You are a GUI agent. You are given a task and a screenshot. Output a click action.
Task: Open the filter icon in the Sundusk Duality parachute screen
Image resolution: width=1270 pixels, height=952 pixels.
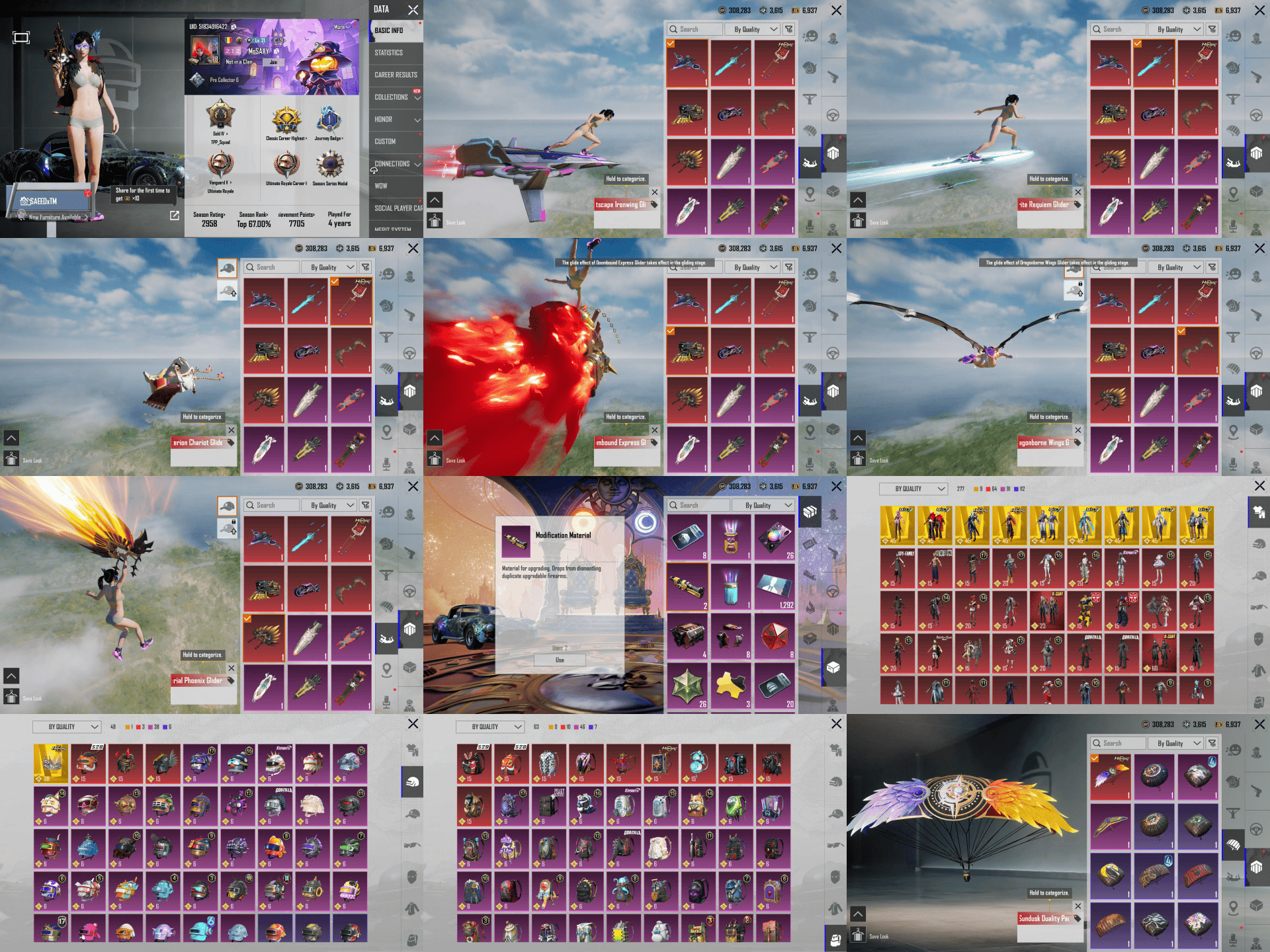[x=1212, y=743]
